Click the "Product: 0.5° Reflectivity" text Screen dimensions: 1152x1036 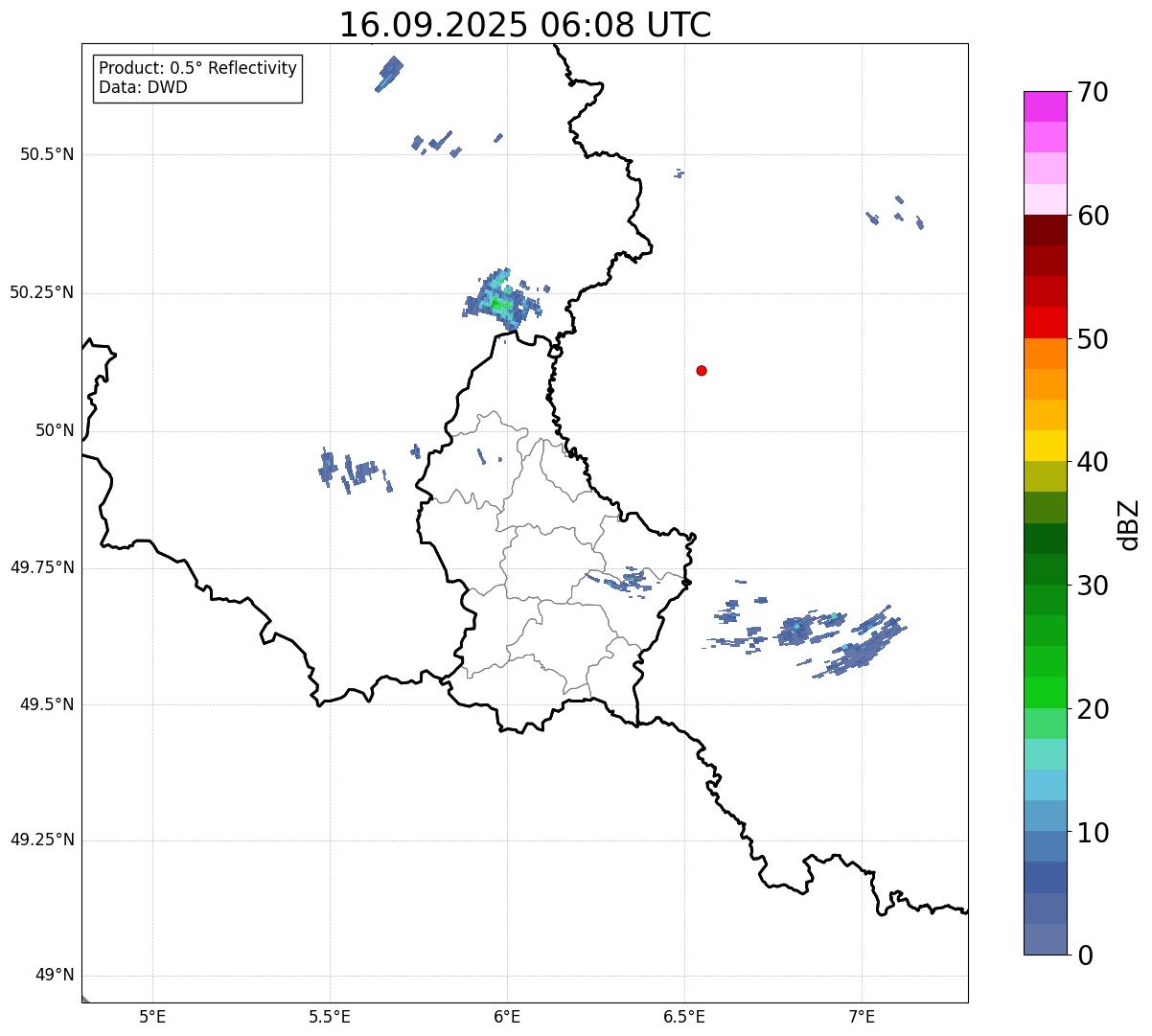click(197, 68)
